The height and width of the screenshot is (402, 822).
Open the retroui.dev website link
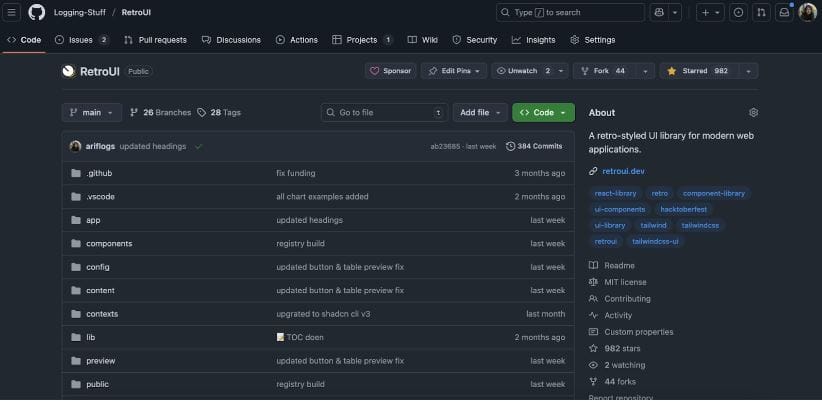click(623, 171)
